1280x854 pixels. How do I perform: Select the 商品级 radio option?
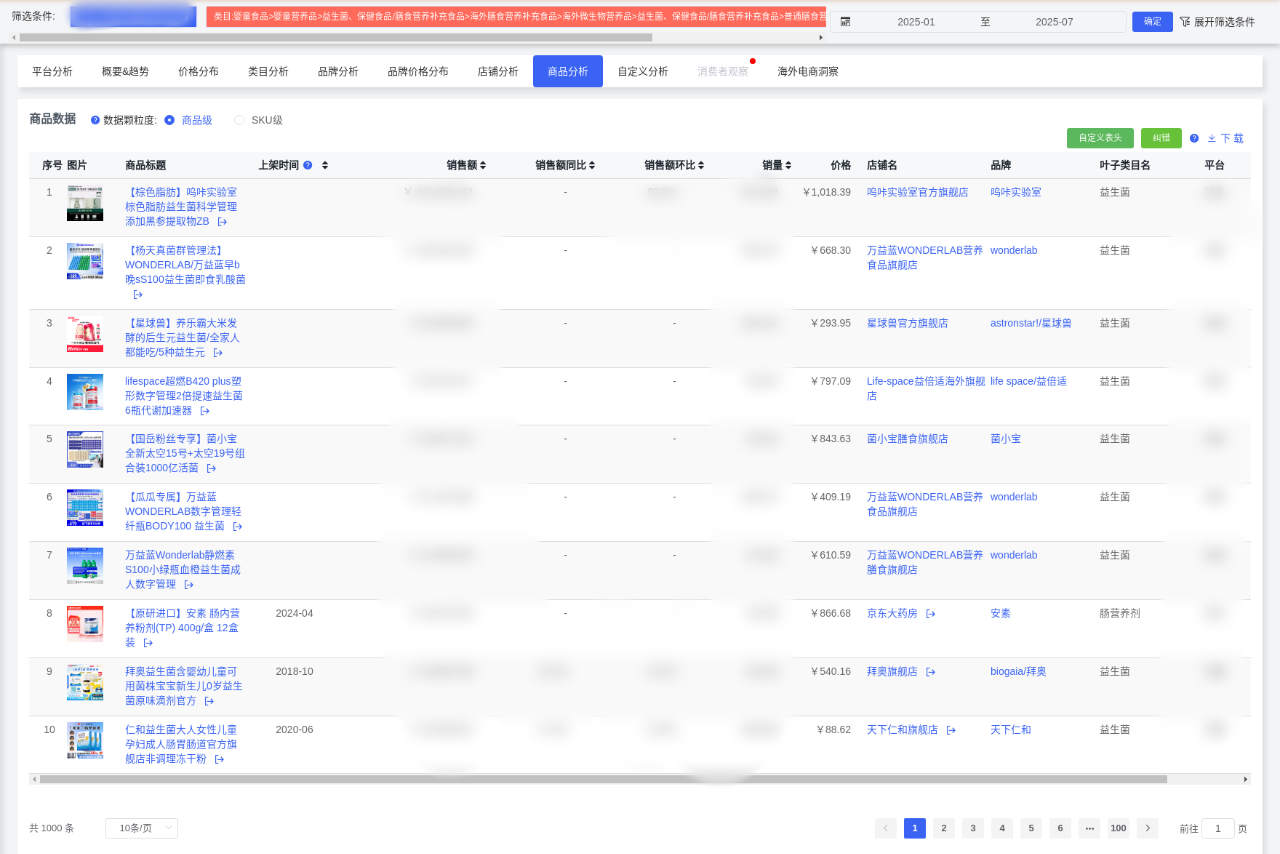tap(169, 120)
